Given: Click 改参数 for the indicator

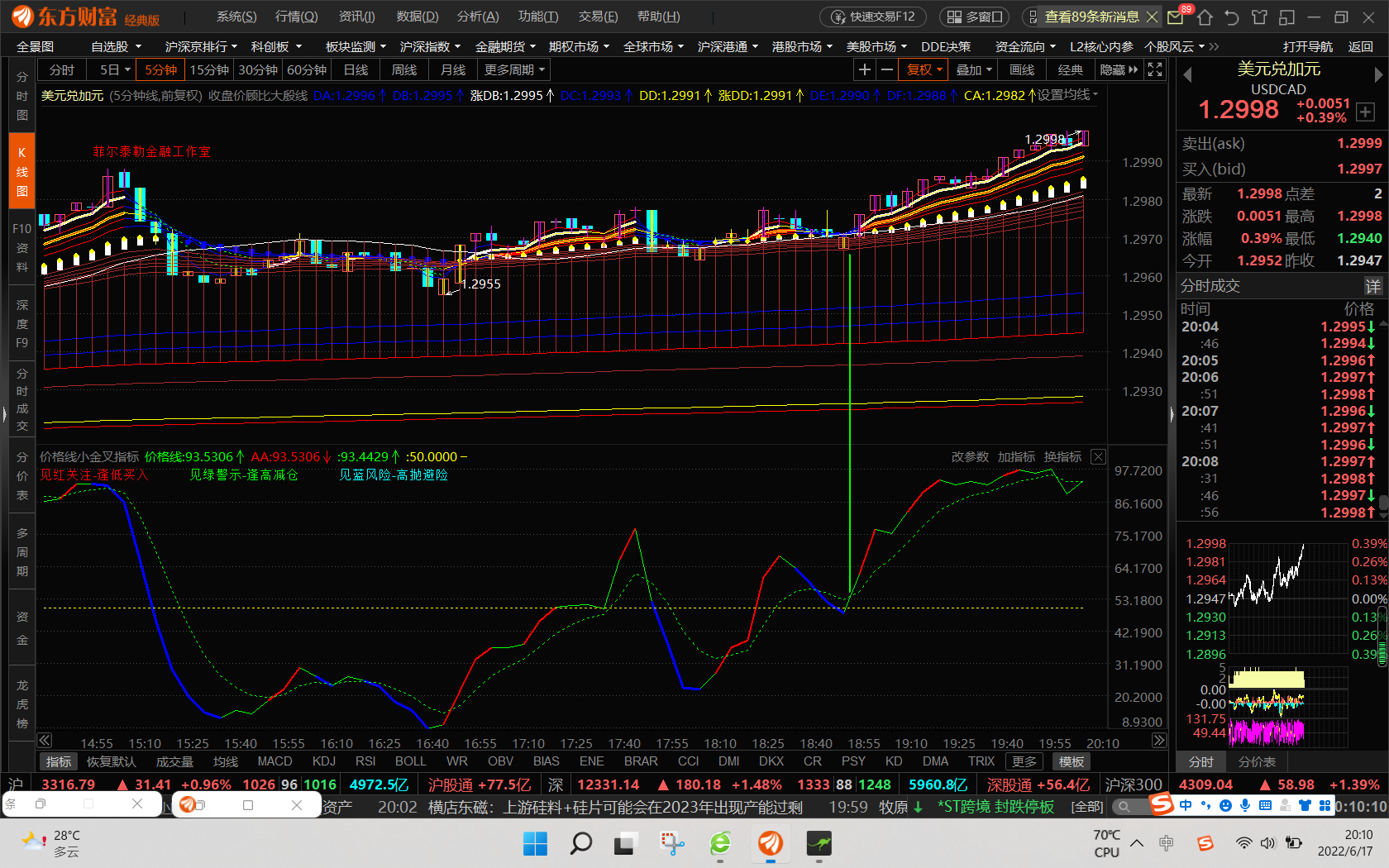Looking at the screenshot, I should click(970, 456).
